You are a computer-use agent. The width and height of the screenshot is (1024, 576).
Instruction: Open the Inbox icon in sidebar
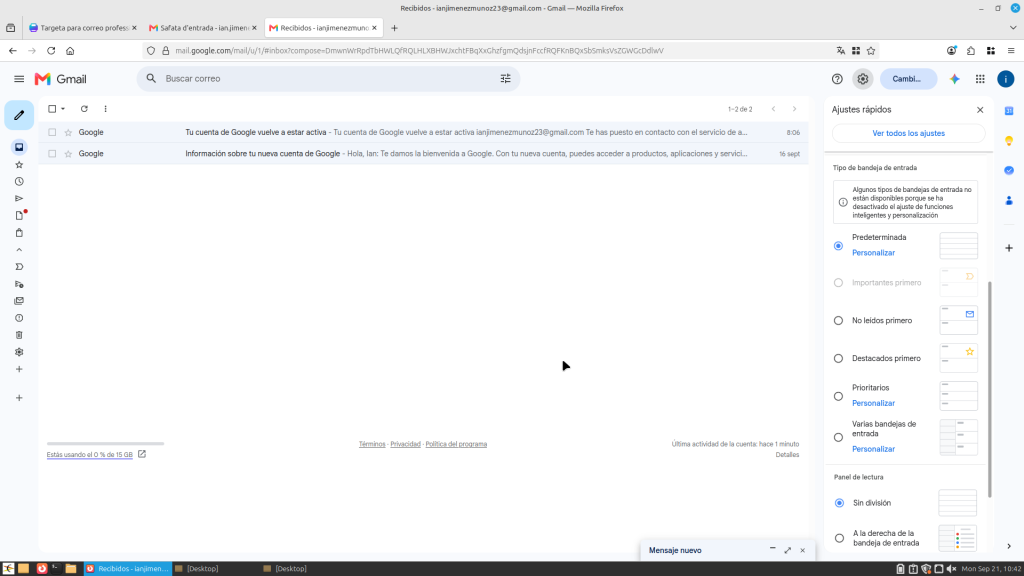pyautogui.click(x=19, y=148)
